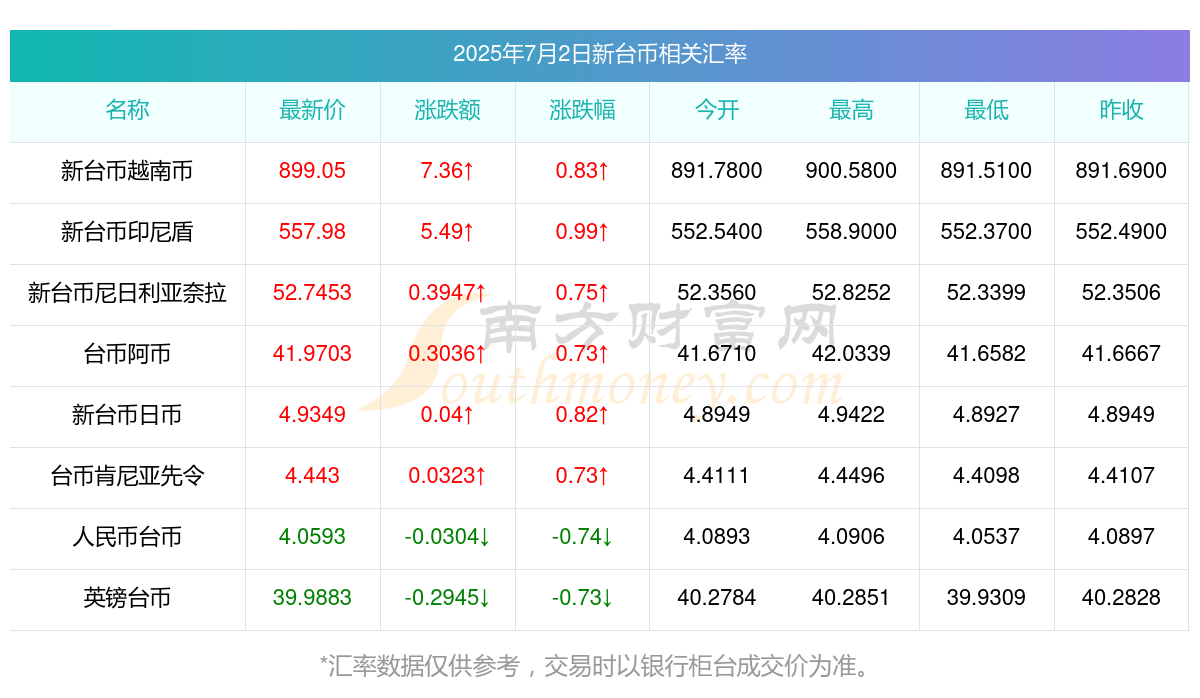Click low value 41.6582
Screen dimensions: 1200x698
pos(986,354)
